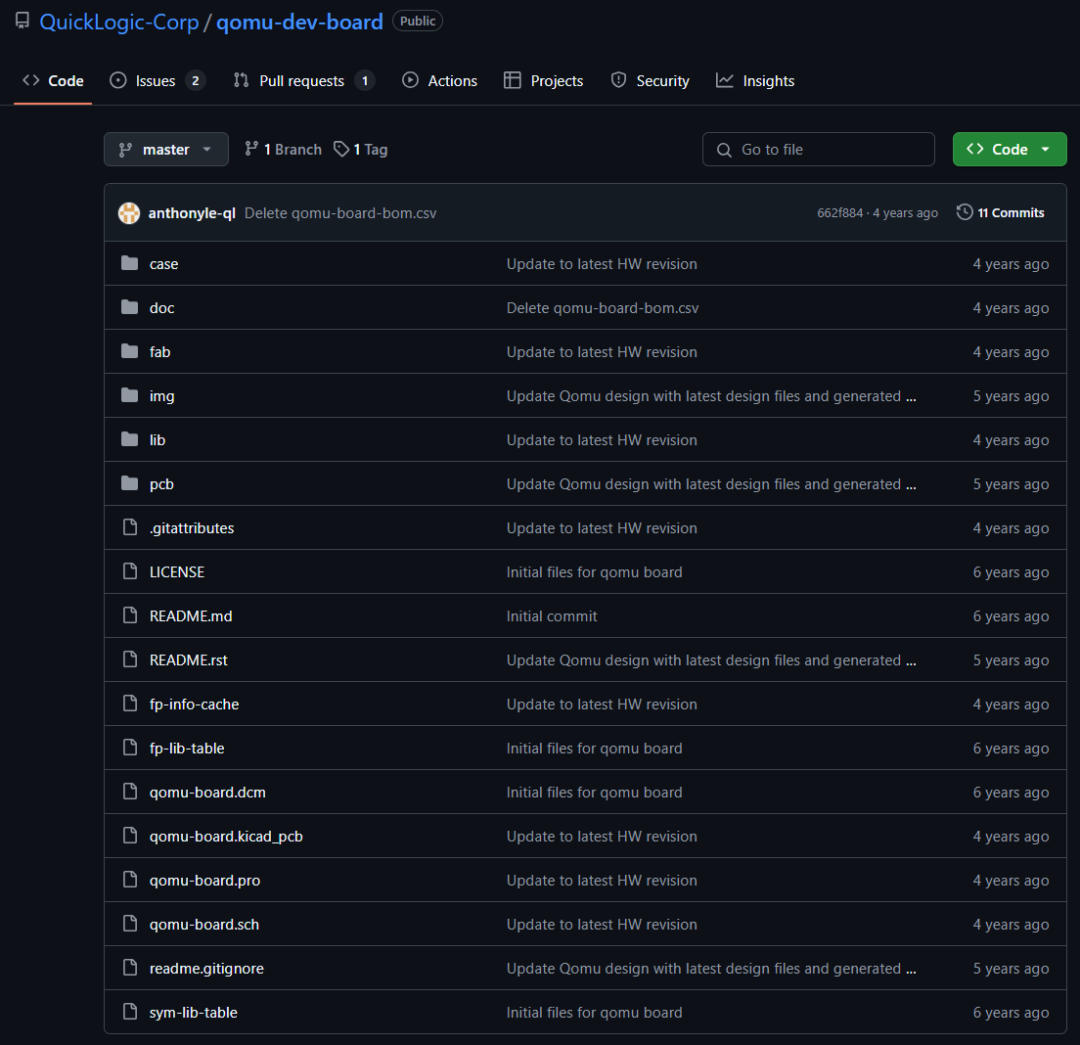Focus the Go to file search field
This screenshot has height=1045, width=1080.
[x=818, y=149]
